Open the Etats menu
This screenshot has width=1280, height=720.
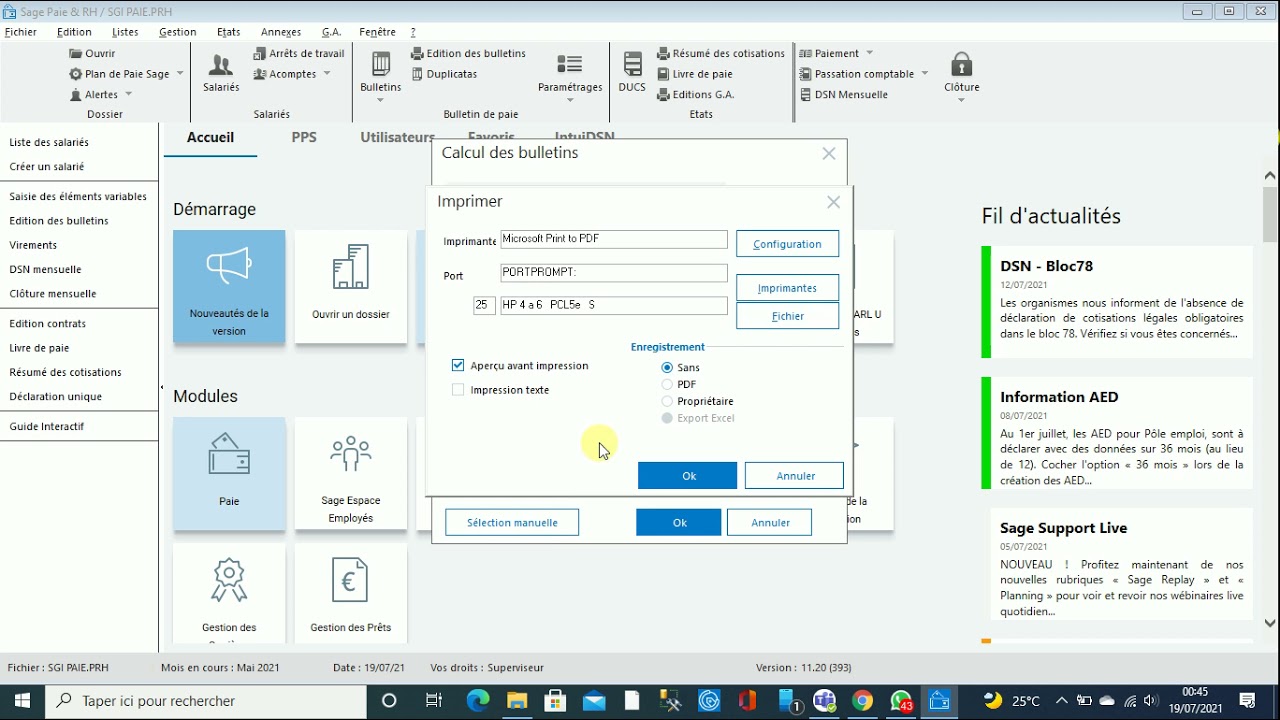pyautogui.click(x=229, y=32)
